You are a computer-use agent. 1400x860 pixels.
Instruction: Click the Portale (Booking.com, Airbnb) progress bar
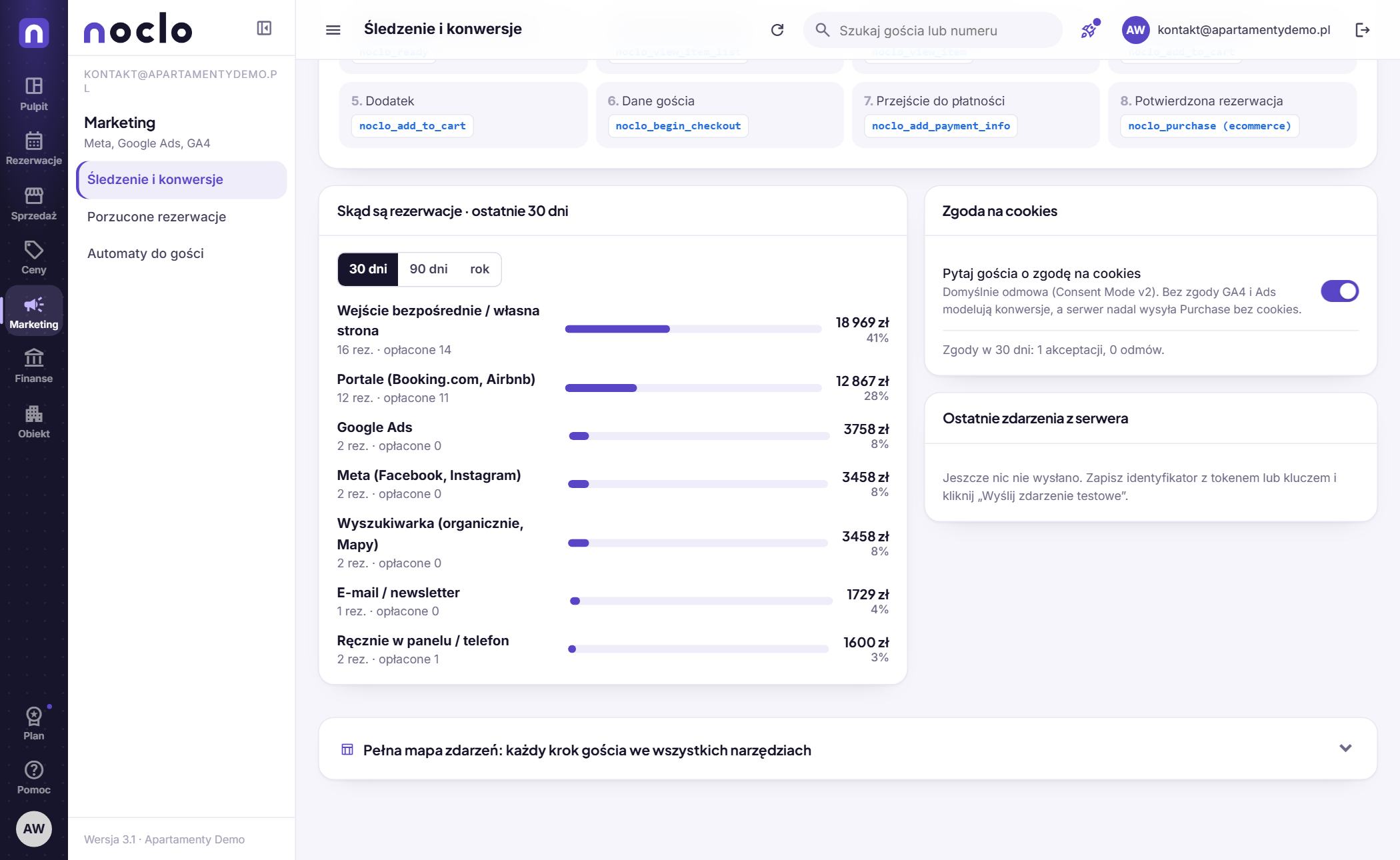[693, 388]
